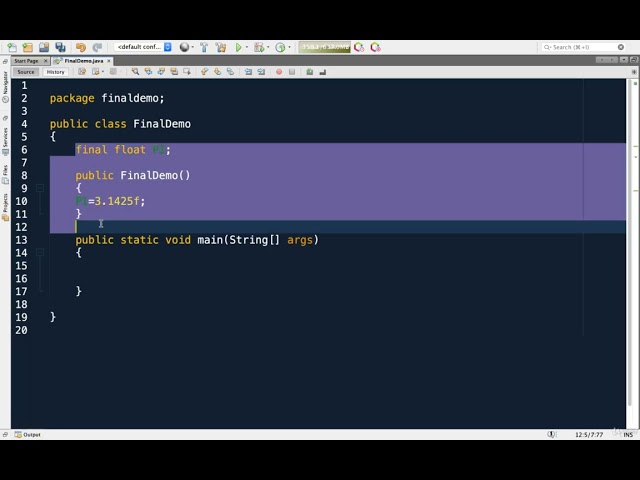The image size is (640, 480).
Task: Click the Find Selection magnifier icon
Action: tap(135, 72)
